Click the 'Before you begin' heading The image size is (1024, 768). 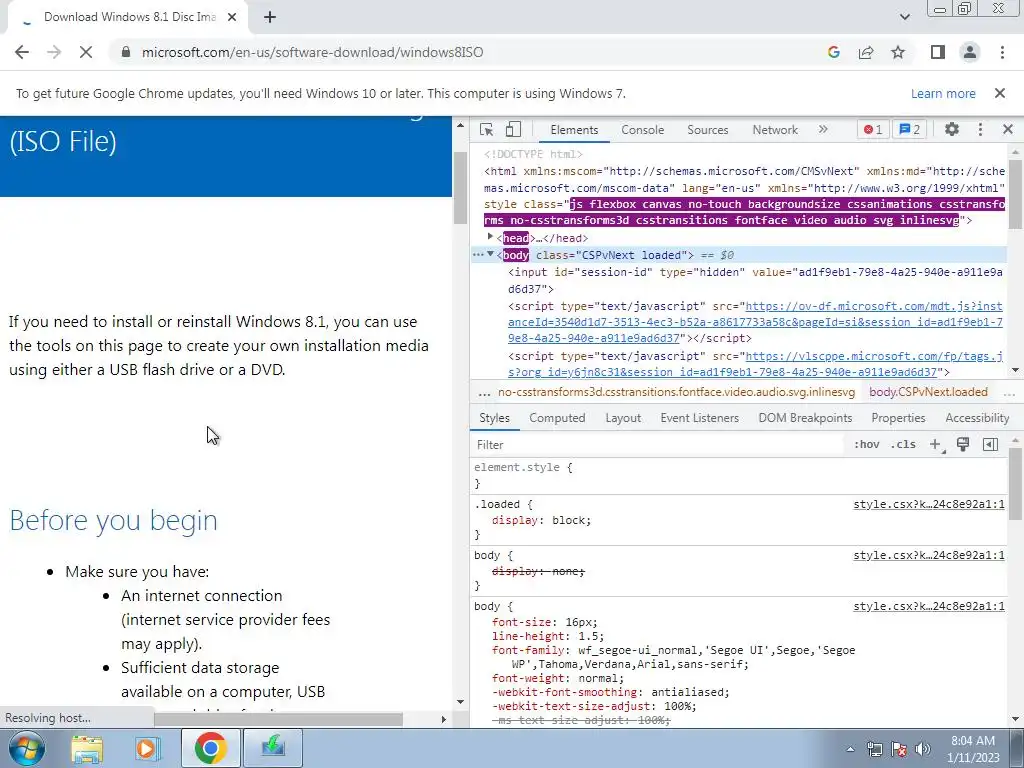point(114,520)
